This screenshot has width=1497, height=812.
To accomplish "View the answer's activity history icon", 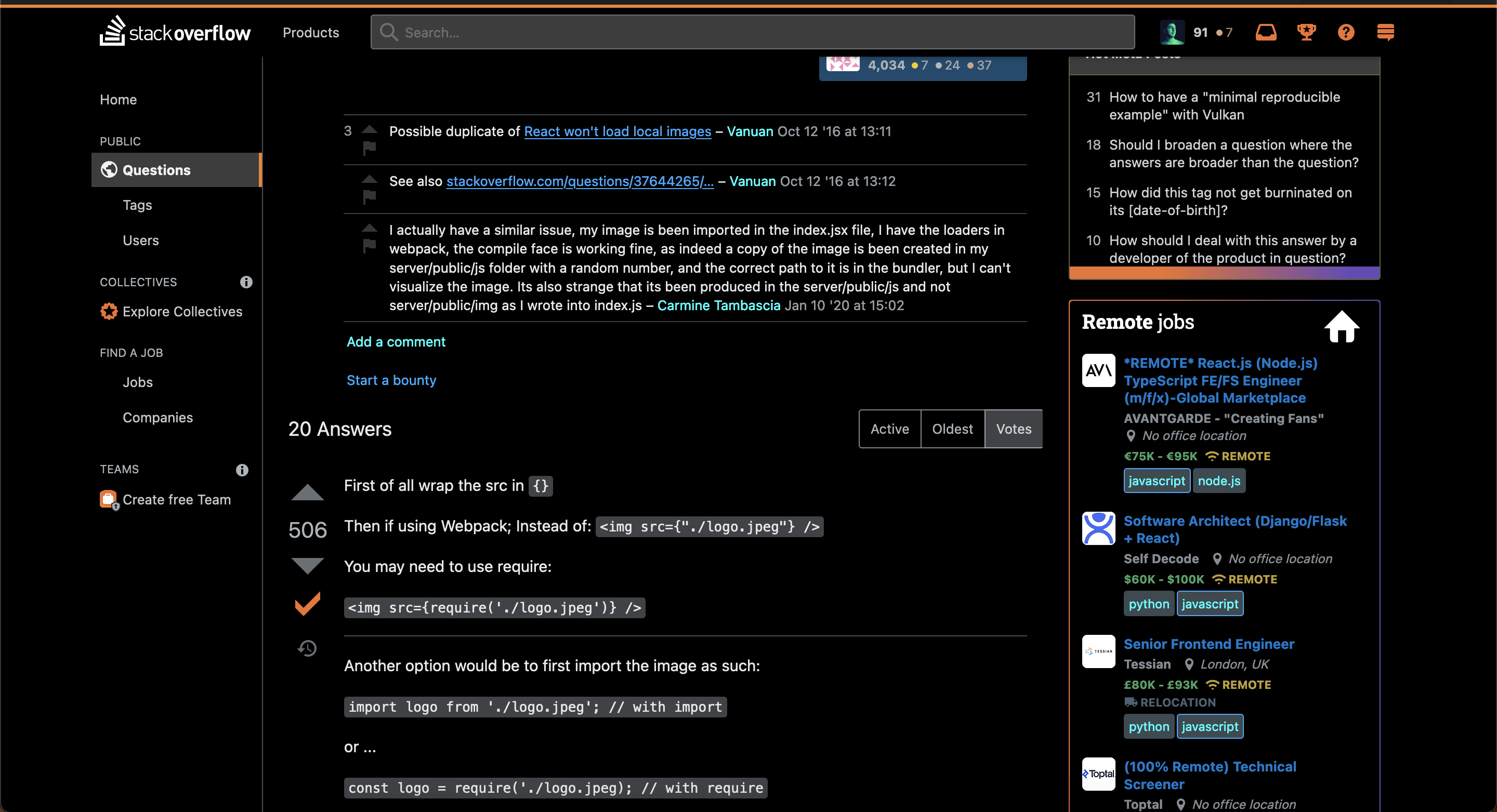I will [x=307, y=648].
